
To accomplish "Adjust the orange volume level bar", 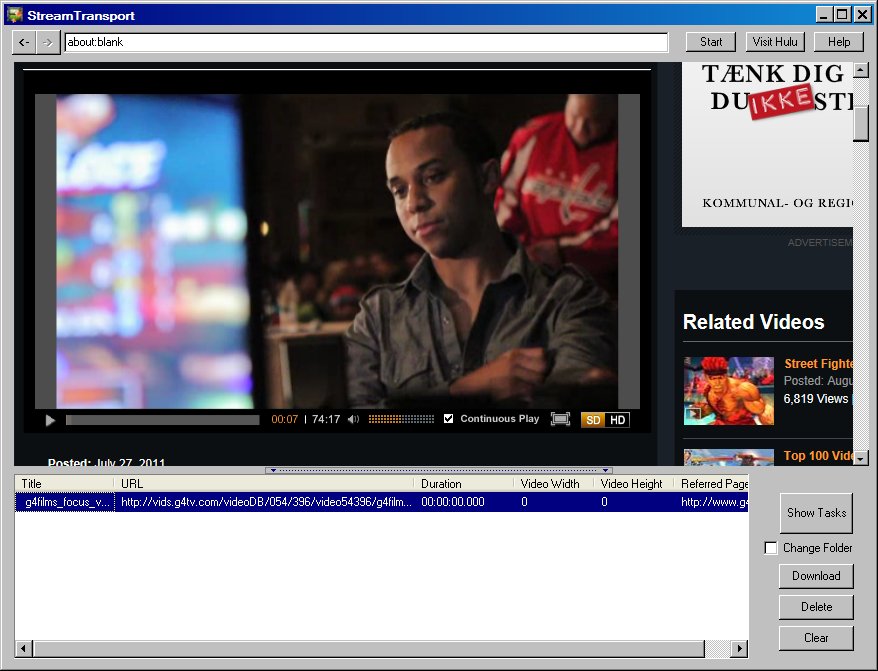I will (x=401, y=419).
